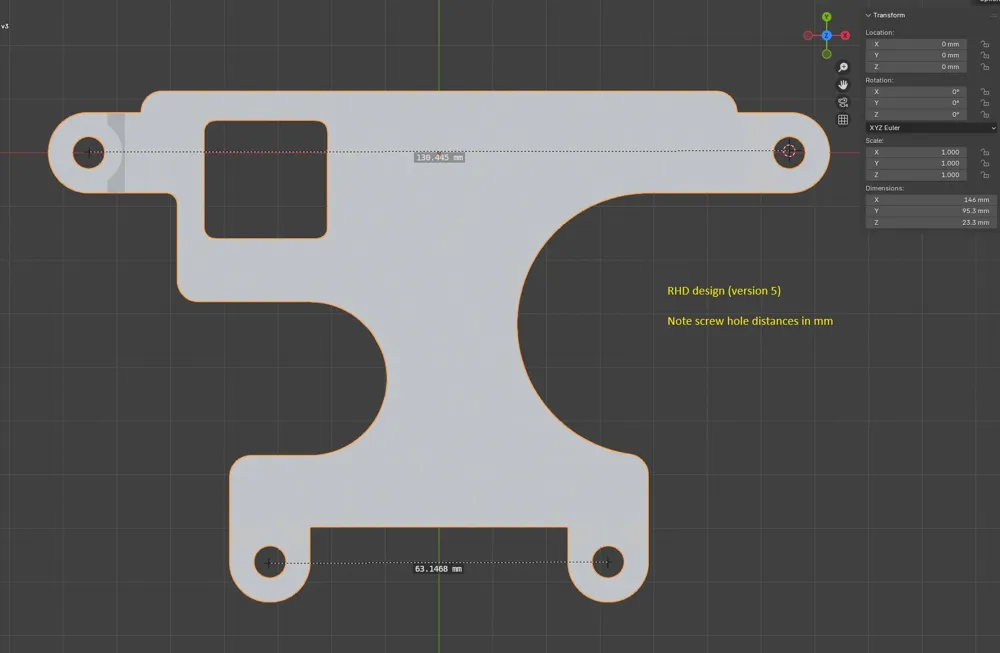
Task: Collapse the Transform panel
Action: (x=869, y=15)
